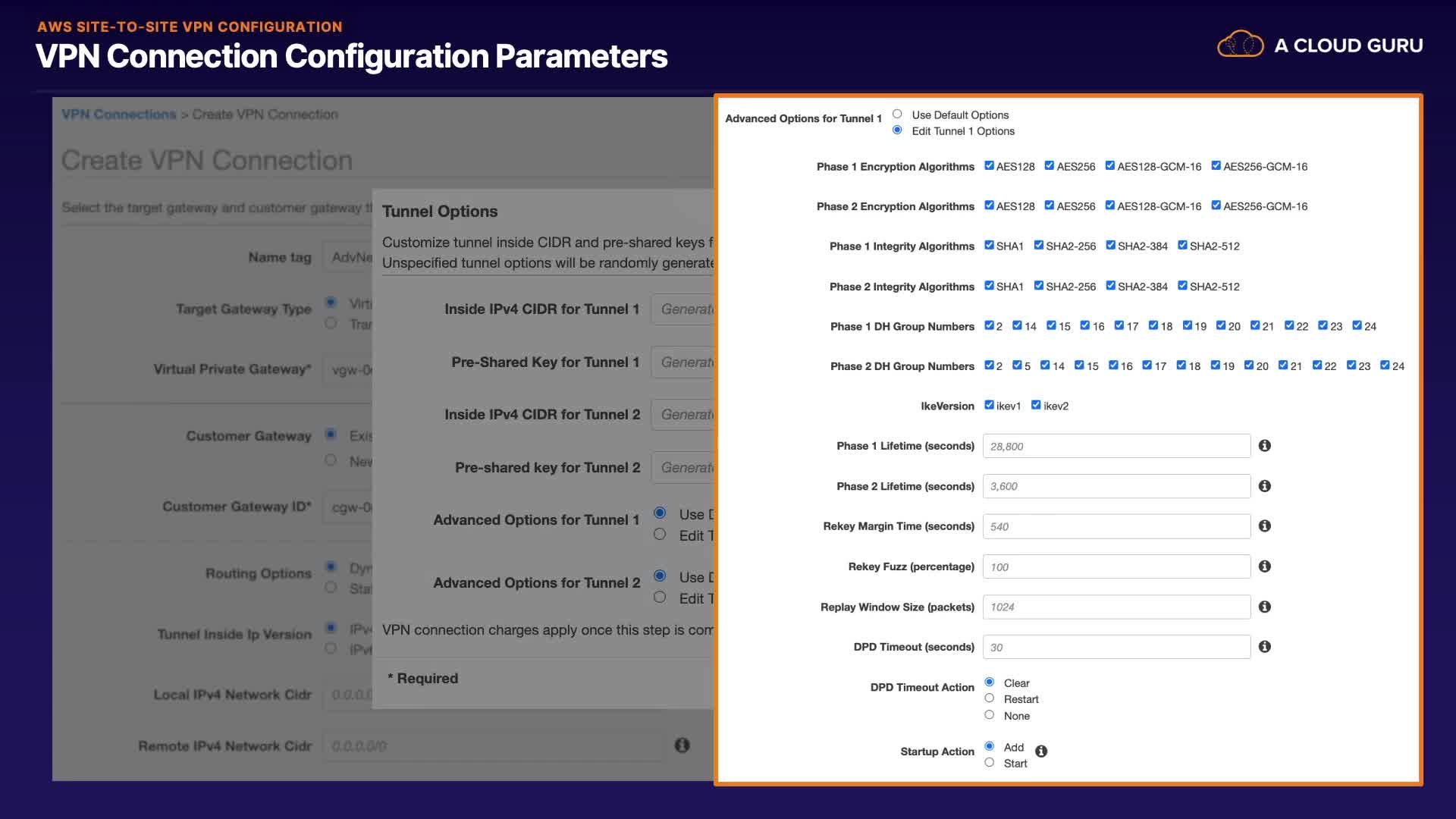Click info icon next to DPD Timeout
Viewport: 1456px width, 819px height.
pos(1264,647)
